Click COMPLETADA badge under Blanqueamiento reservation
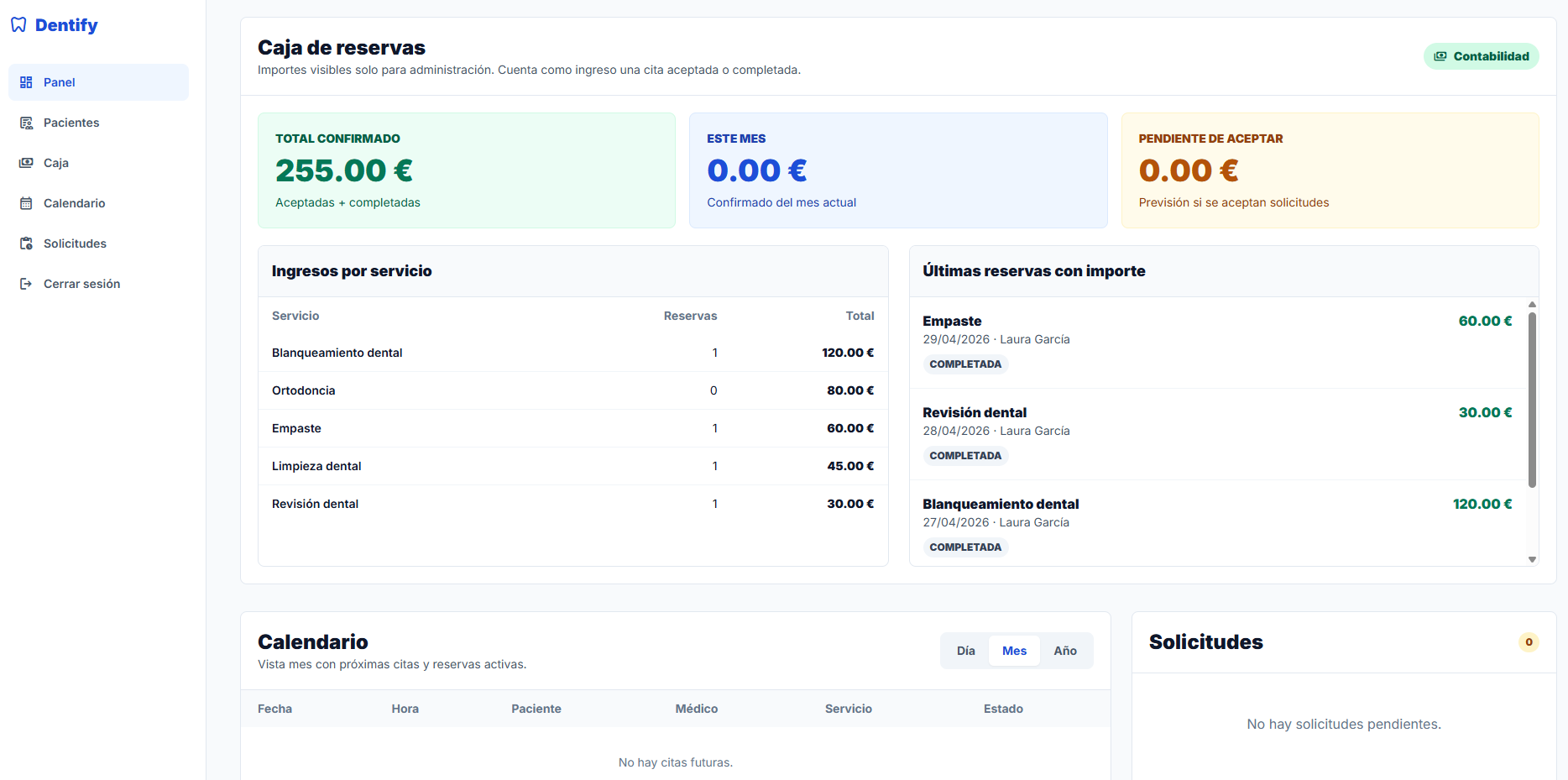The width and height of the screenshot is (1568, 780). [x=965, y=547]
